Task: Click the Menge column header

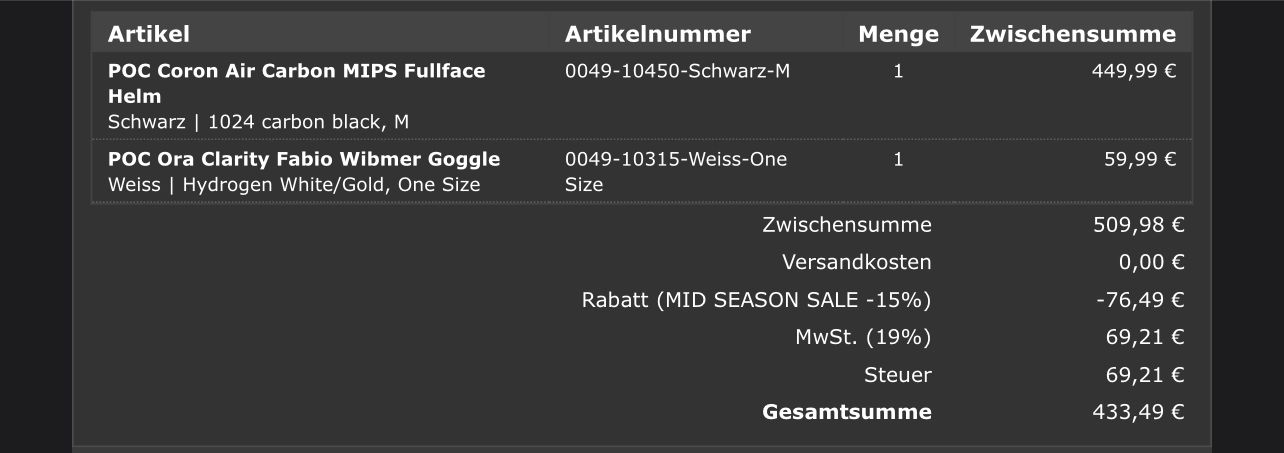Action: [898, 34]
